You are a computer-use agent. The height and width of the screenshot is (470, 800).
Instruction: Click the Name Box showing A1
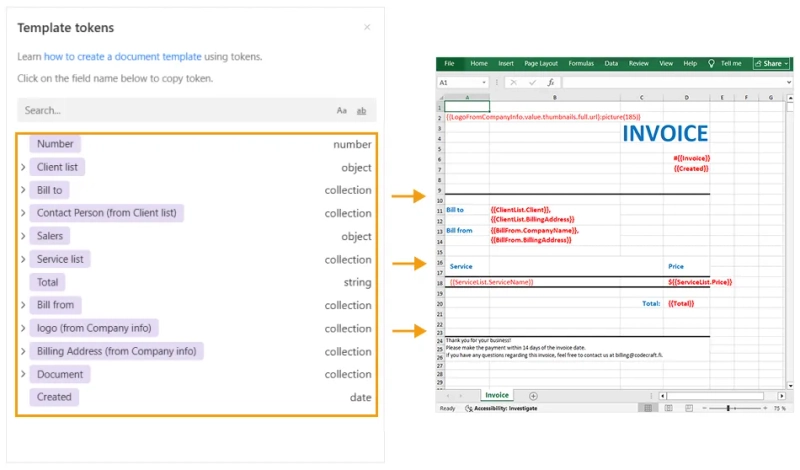click(459, 82)
